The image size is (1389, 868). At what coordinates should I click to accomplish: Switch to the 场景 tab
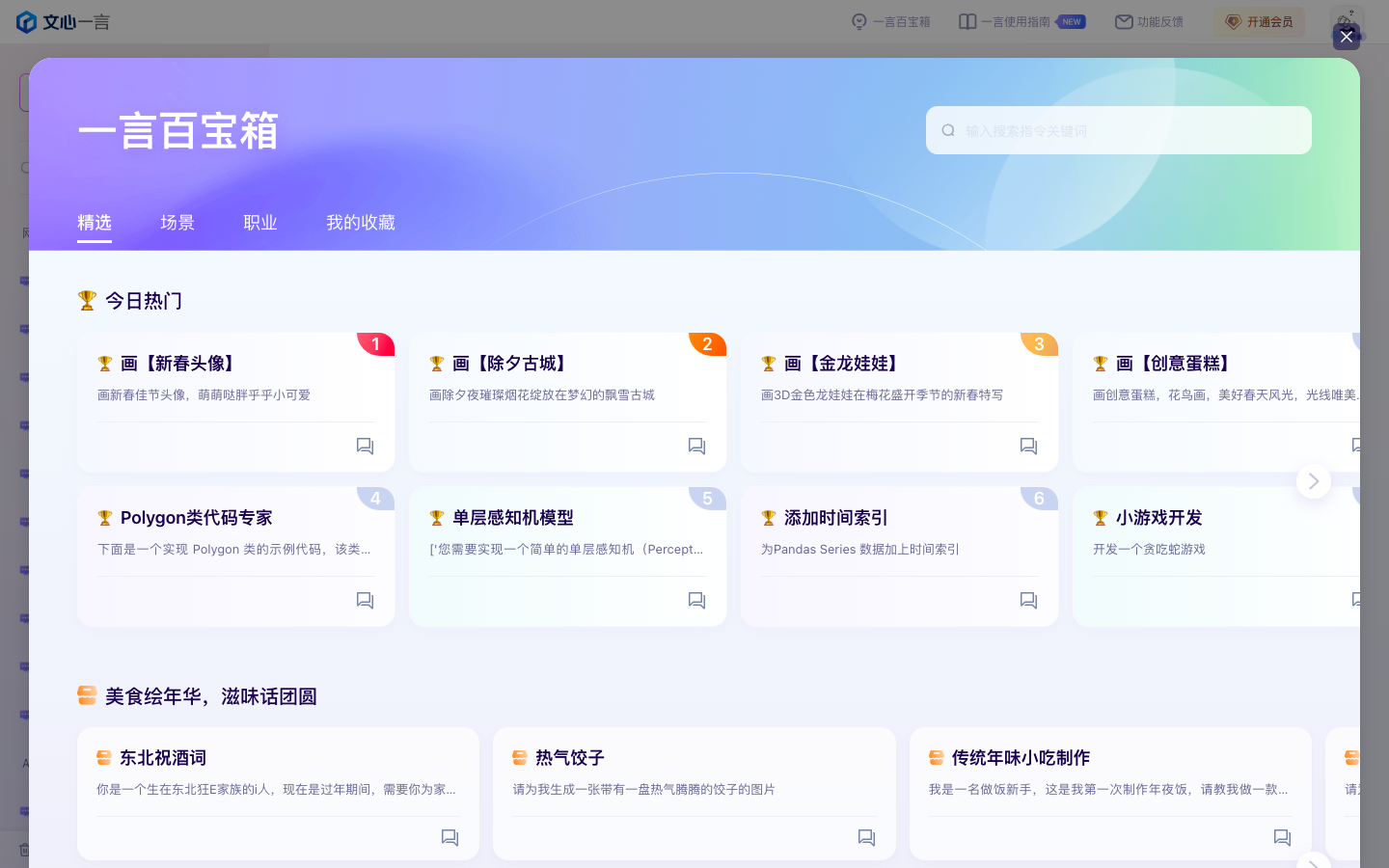point(177,223)
